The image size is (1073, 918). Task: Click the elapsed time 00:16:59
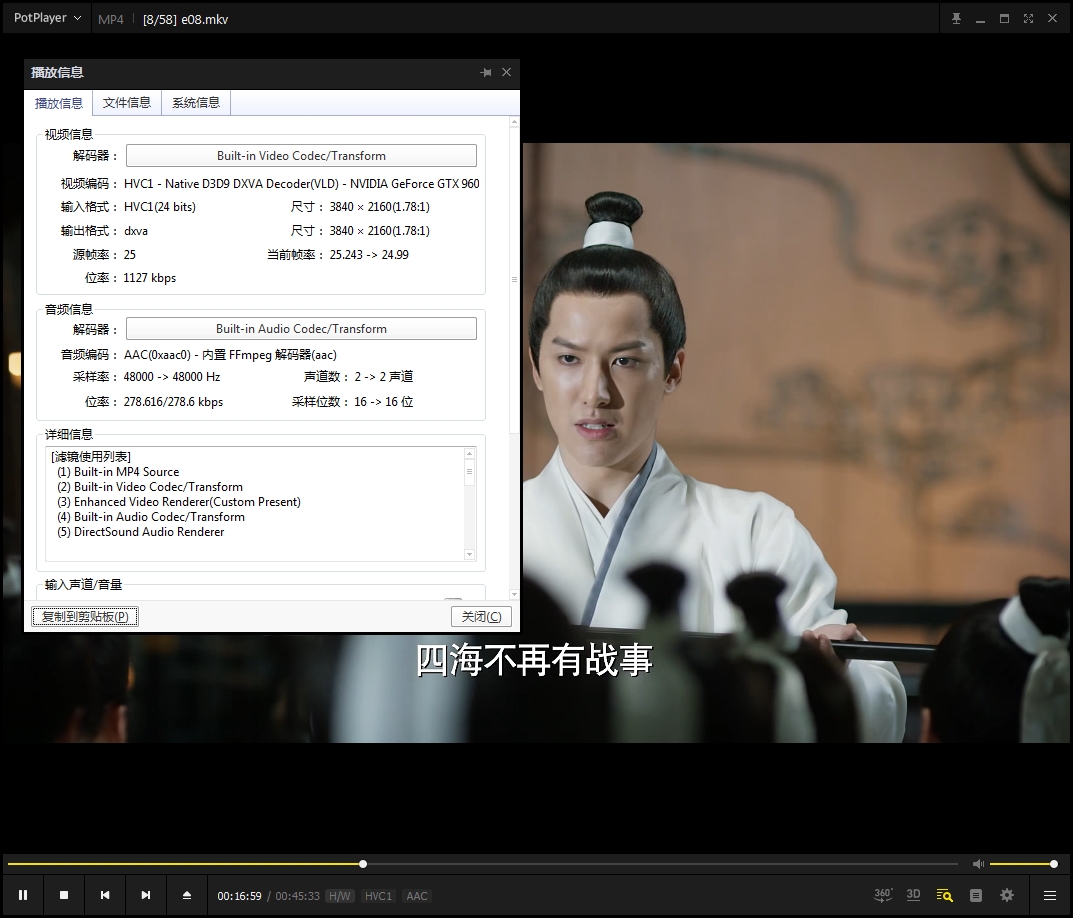coord(240,896)
